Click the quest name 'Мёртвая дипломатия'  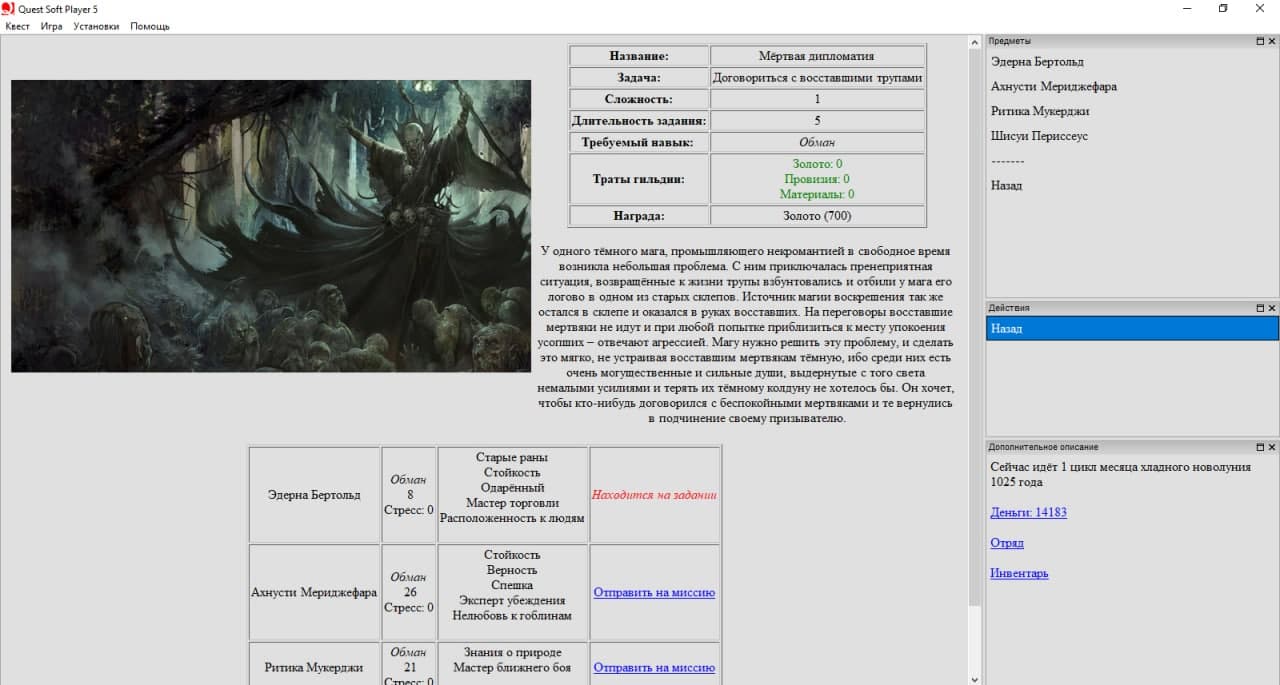[x=817, y=56]
